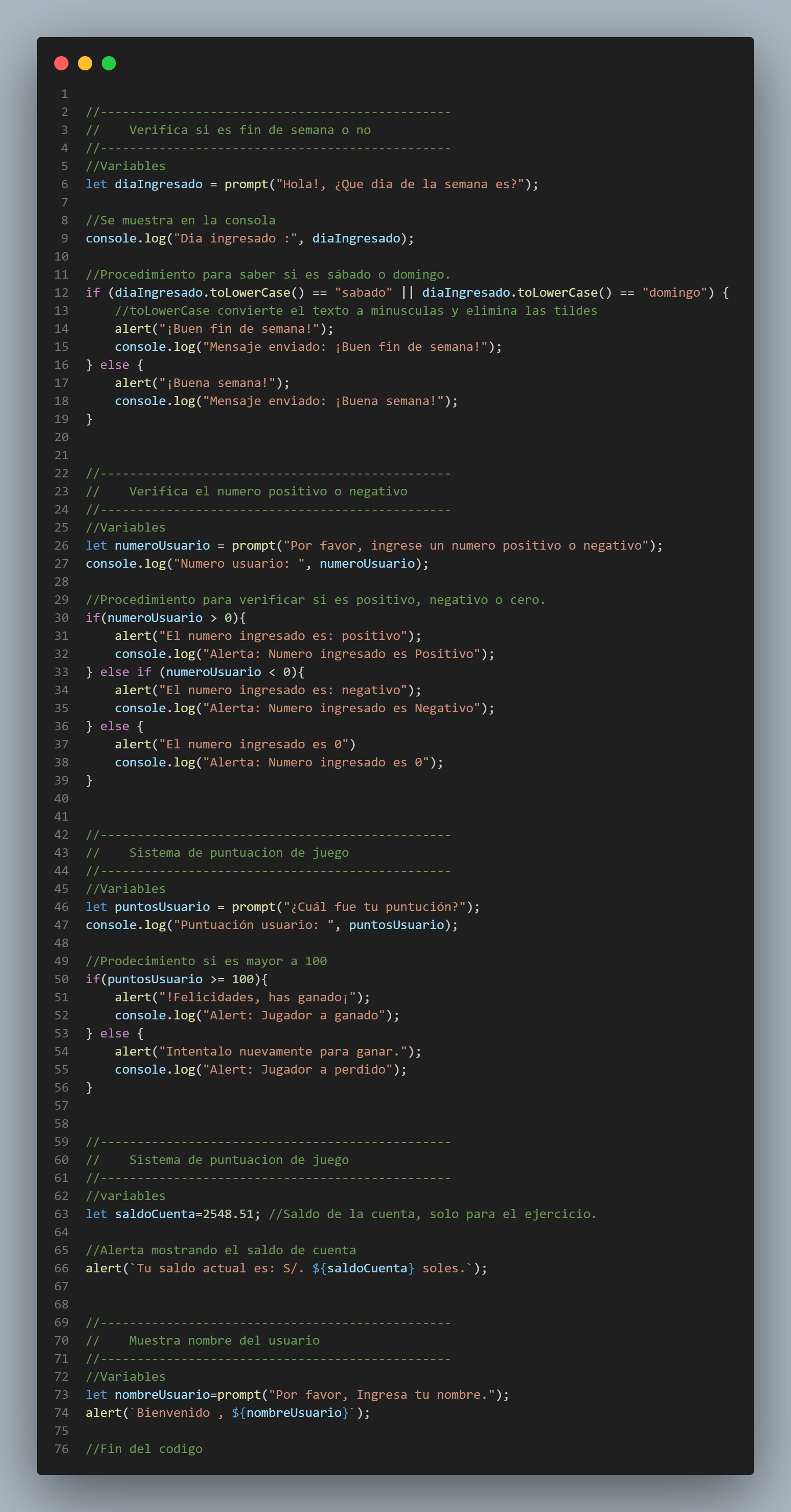
Task: Click alert 'El numero ingresado es 0'
Action: [235, 744]
